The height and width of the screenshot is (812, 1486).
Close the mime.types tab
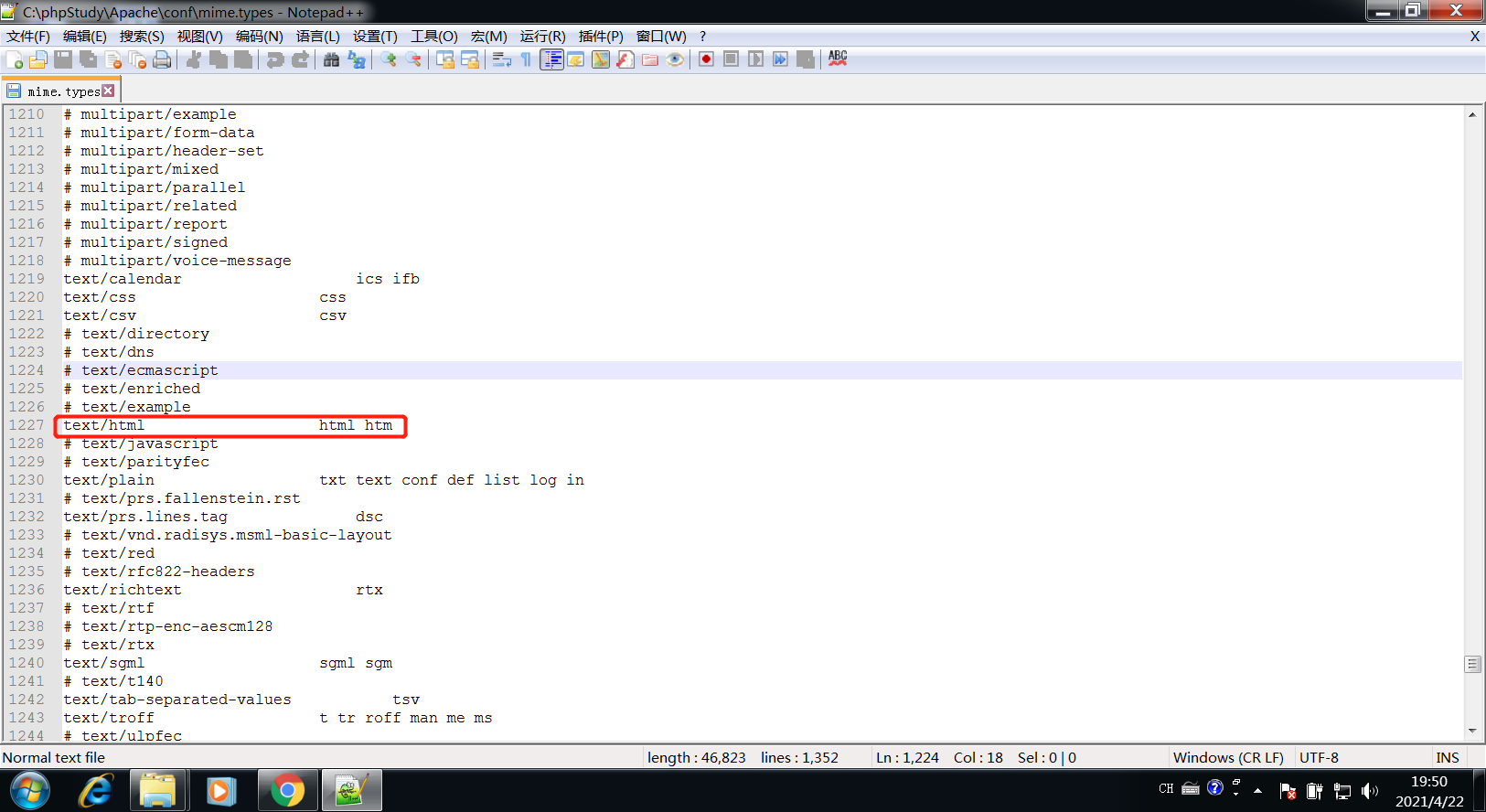[x=108, y=91]
